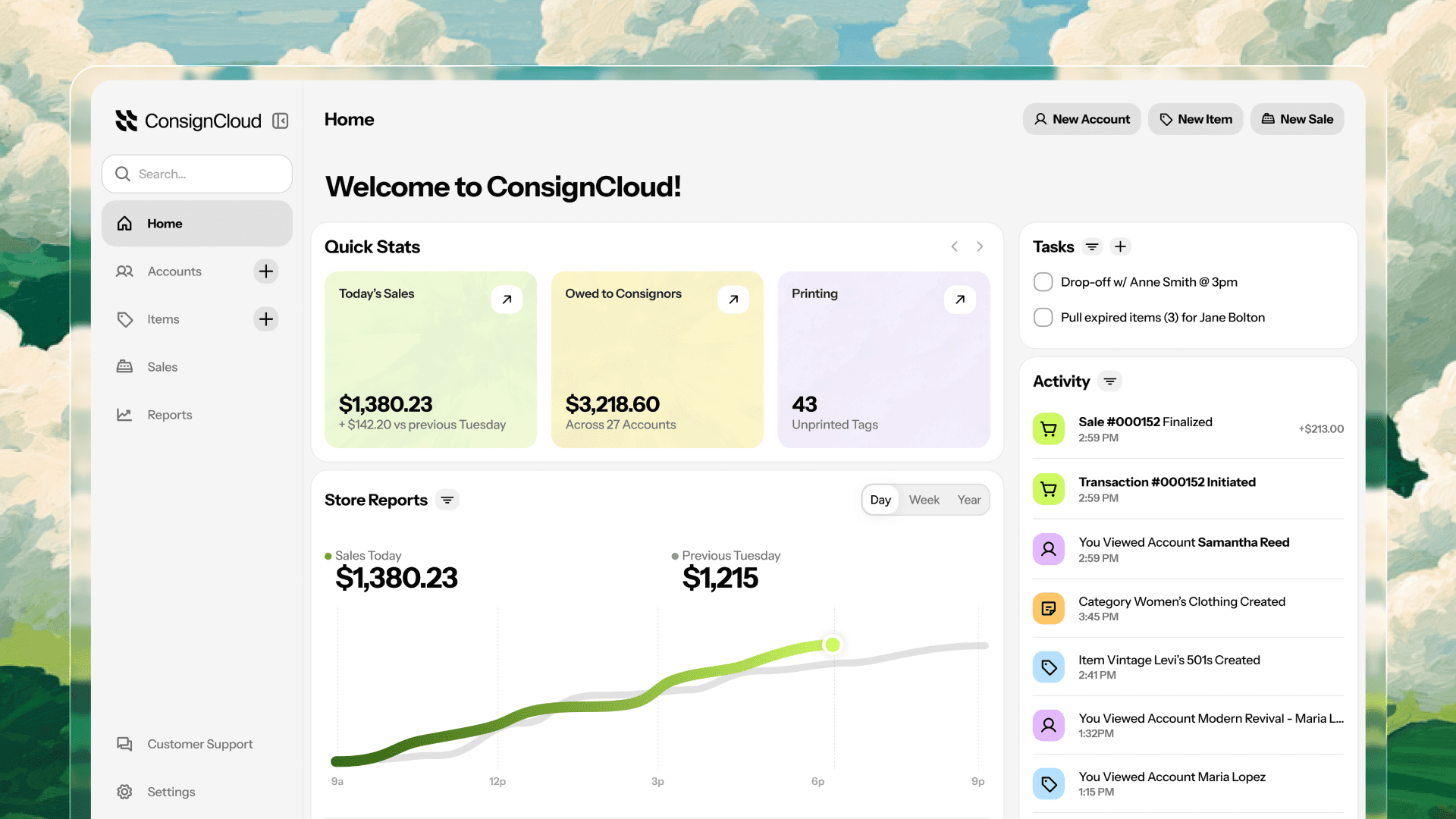This screenshot has width=1456, height=819.
Task: Open the Store Reports filter dropdown
Action: (447, 500)
